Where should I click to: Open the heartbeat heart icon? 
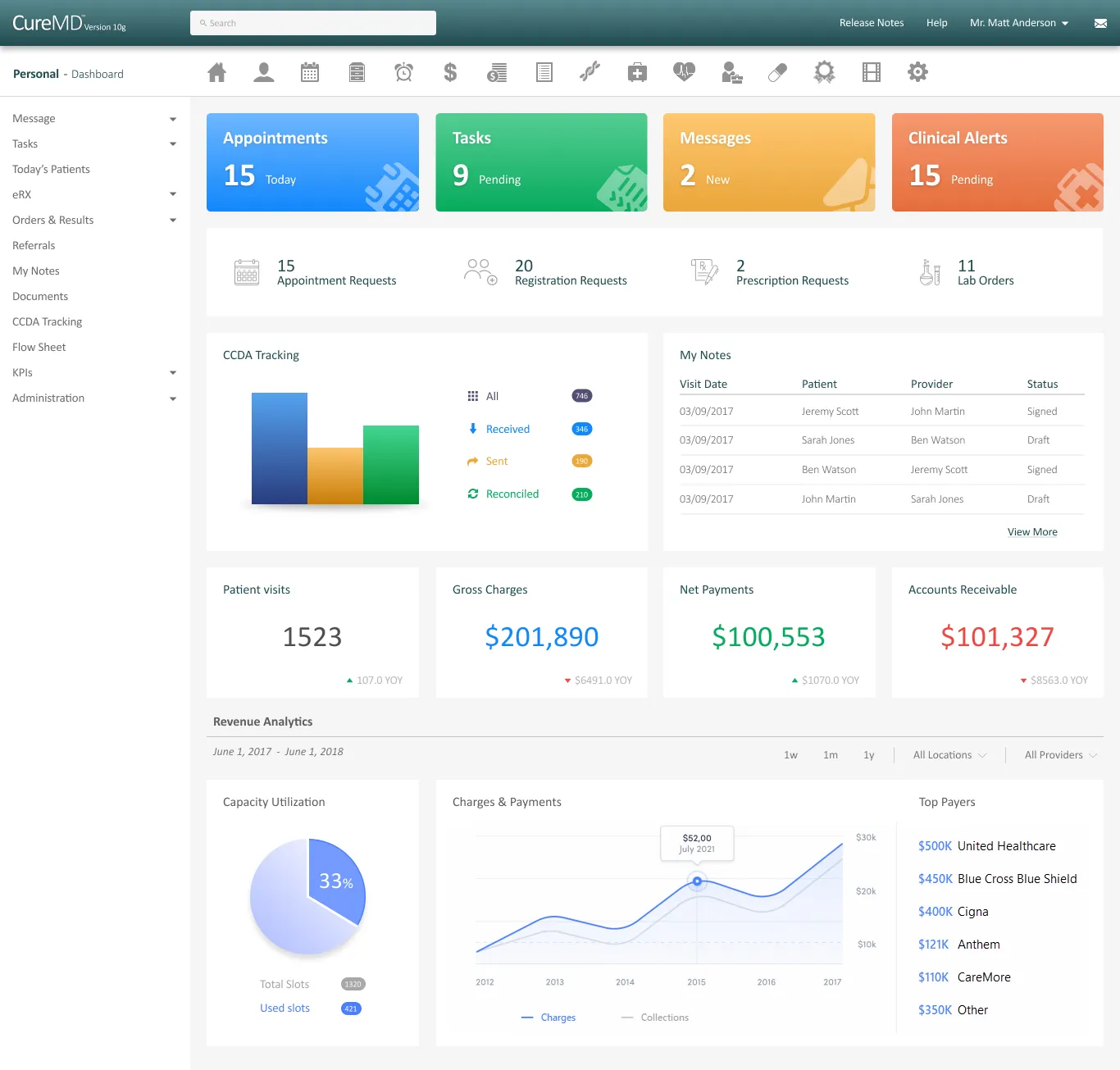point(684,73)
